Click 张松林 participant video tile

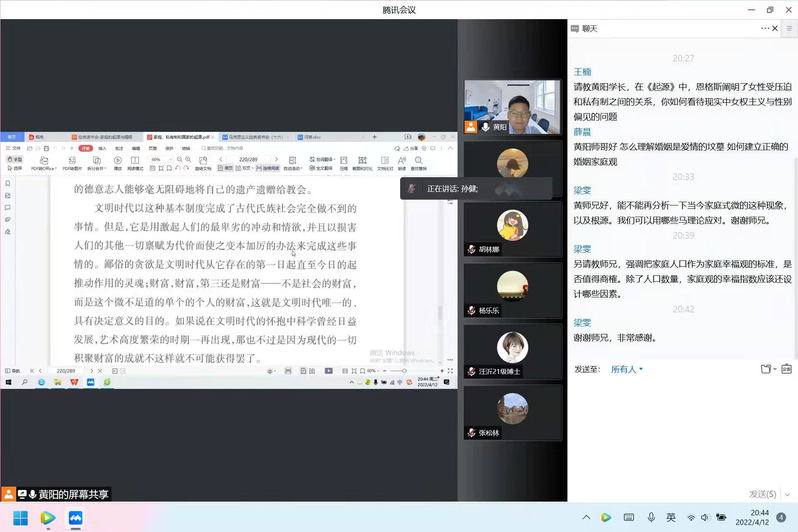tap(512, 412)
